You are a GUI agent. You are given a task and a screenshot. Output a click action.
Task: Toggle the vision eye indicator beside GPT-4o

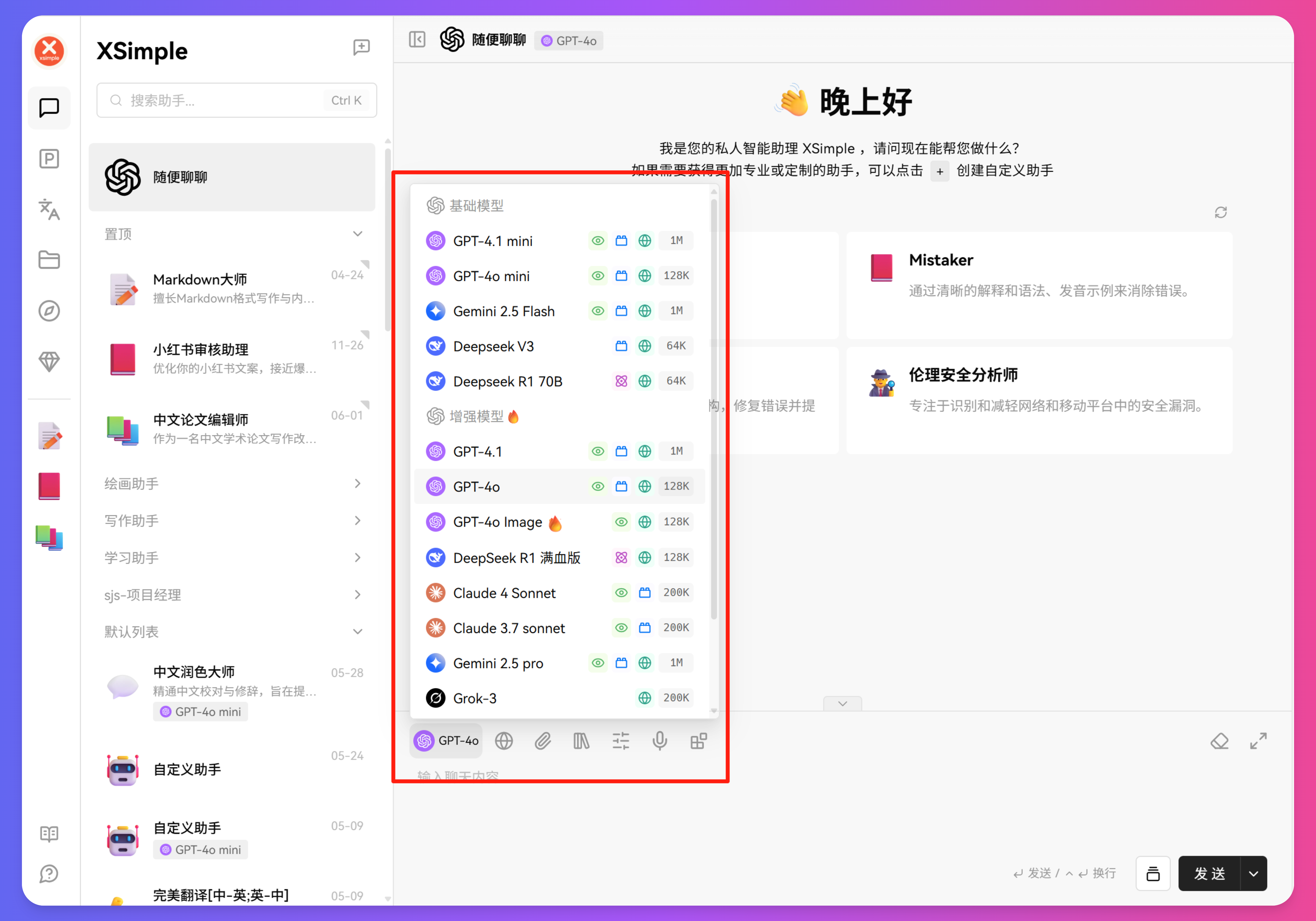click(x=598, y=486)
